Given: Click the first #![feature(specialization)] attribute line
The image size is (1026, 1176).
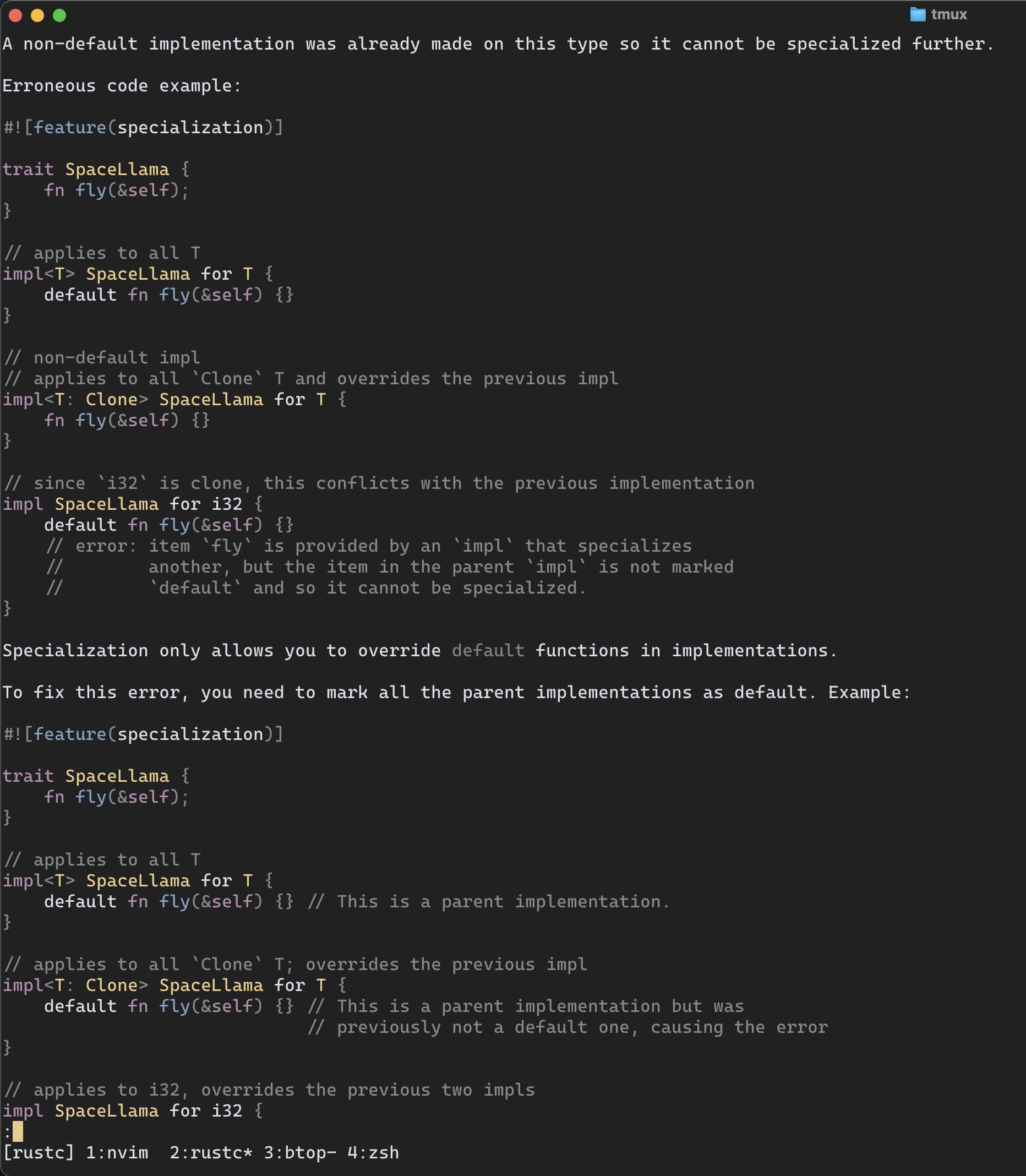Looking at the screenshot, I should tap(143, 128).
